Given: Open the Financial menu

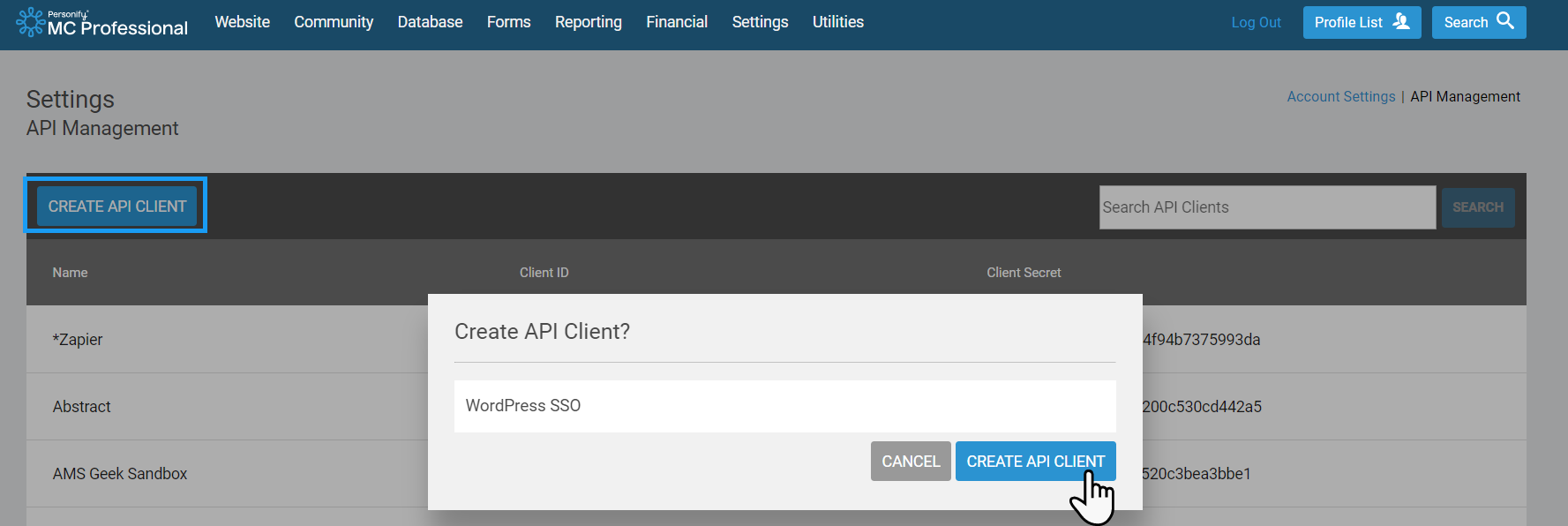Looking at the screenshot, I should 677,22.
